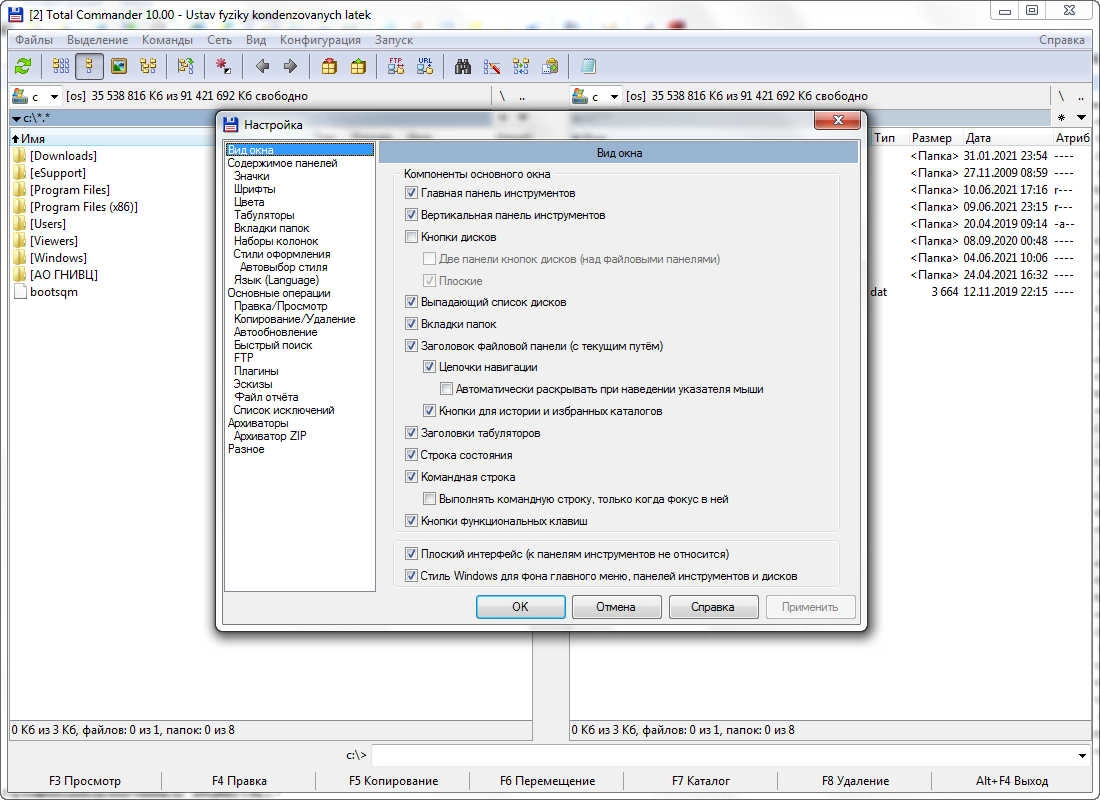Switch to thumbnail view icon
Screen dimensions: 1100x800
click(119, 67)
